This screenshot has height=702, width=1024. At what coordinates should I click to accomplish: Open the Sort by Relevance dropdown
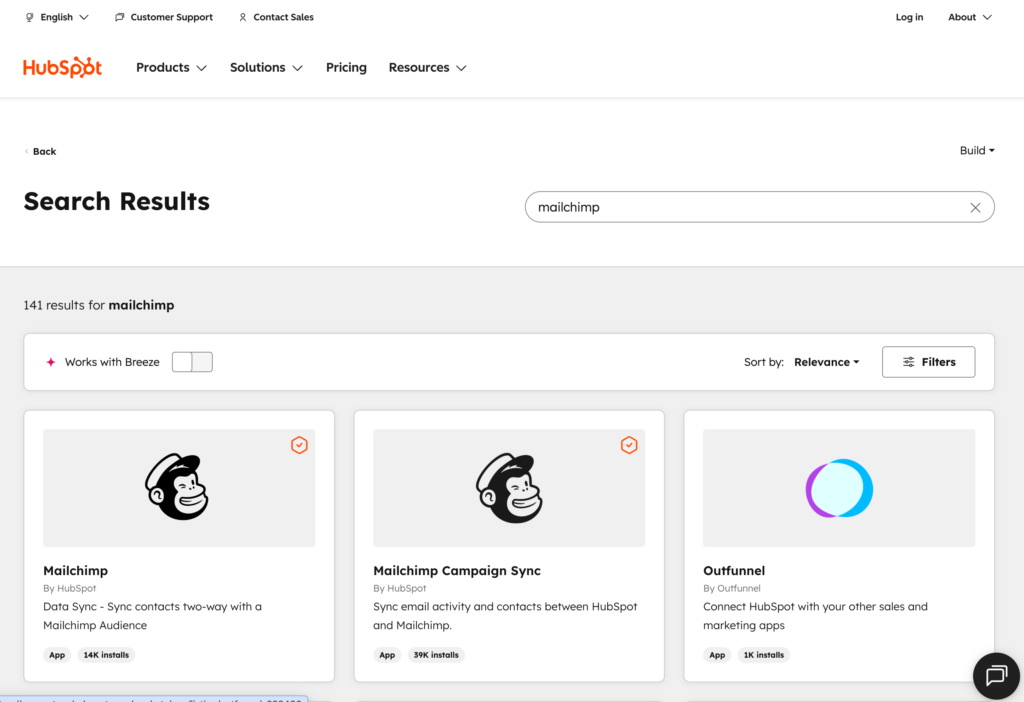[826, 362]
